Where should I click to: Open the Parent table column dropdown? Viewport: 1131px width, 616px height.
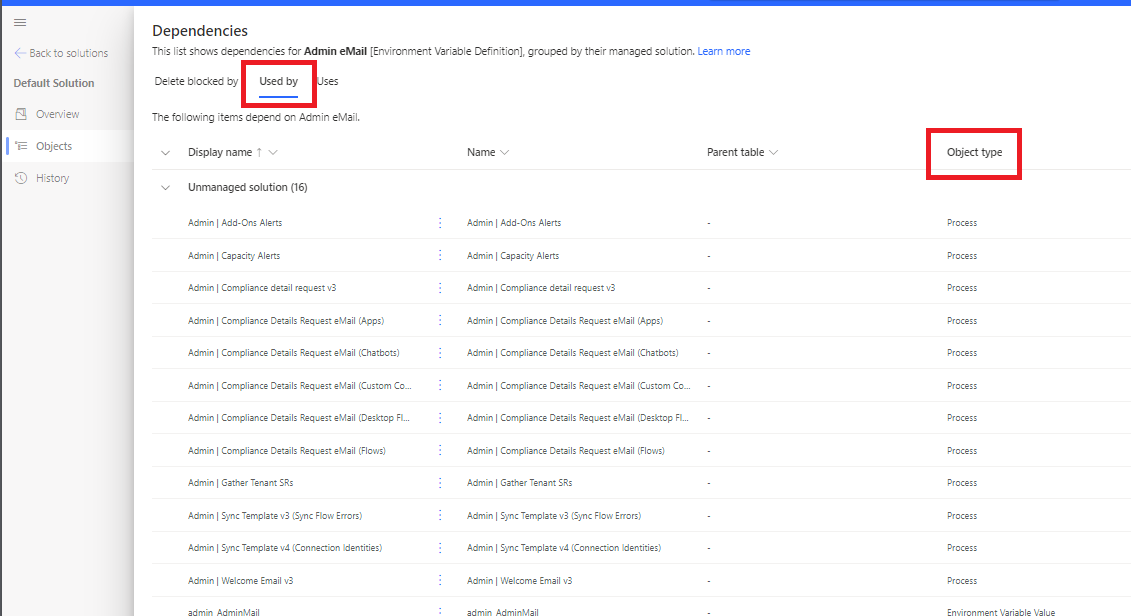coord(773,152)
